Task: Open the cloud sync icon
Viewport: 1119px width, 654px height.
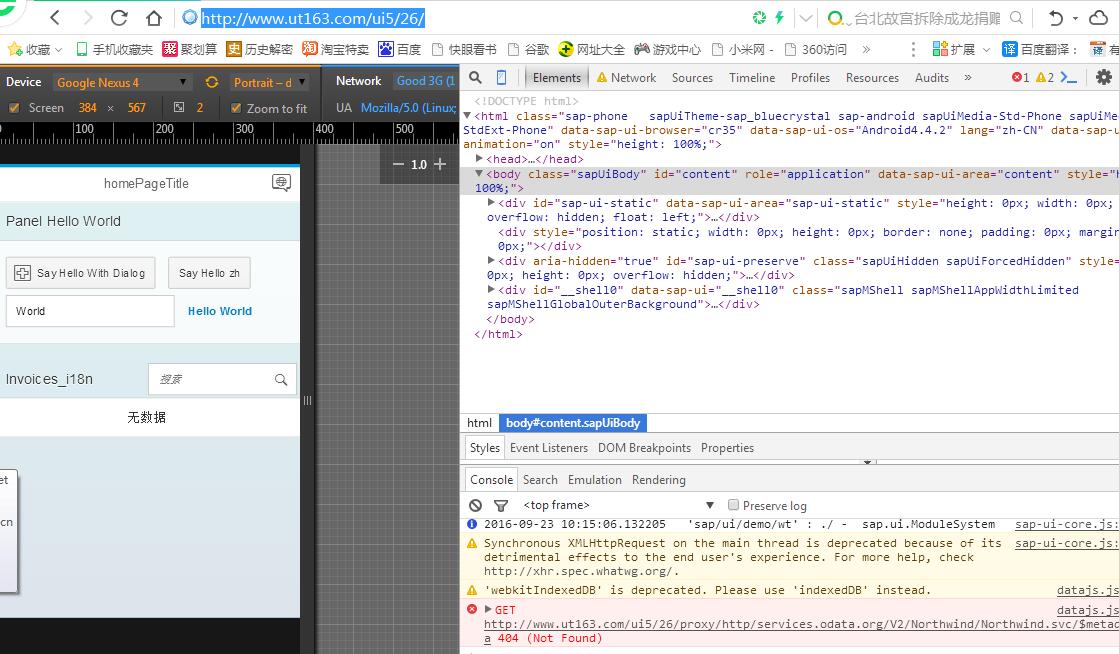Action: pyautogui.click(x=1098, y=18)
